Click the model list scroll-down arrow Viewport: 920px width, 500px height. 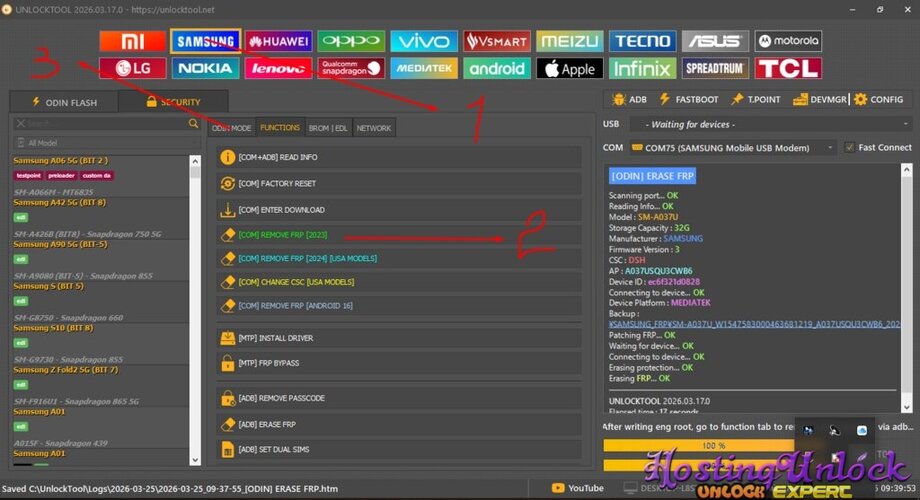(195, 460)
